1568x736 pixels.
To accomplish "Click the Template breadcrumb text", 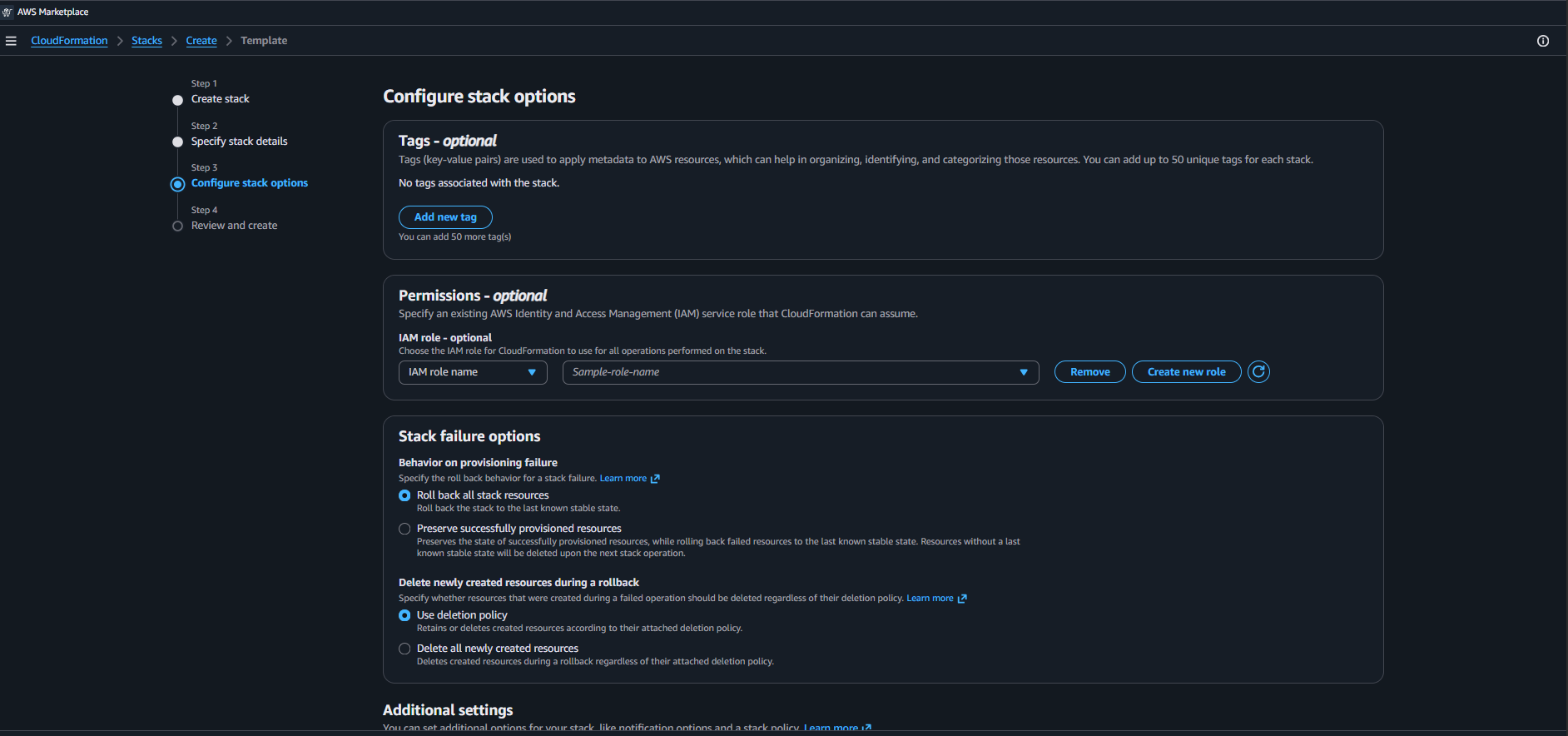I will coord(264,41).
